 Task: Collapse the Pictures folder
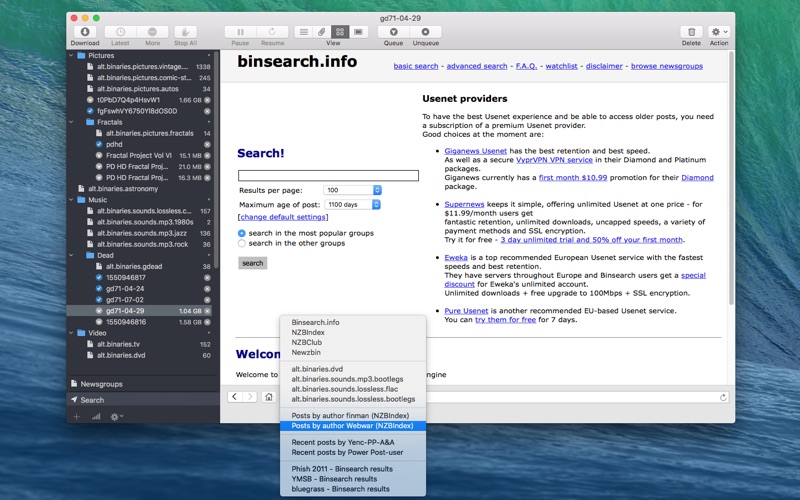pyautogui.click(x=71, y=55)
